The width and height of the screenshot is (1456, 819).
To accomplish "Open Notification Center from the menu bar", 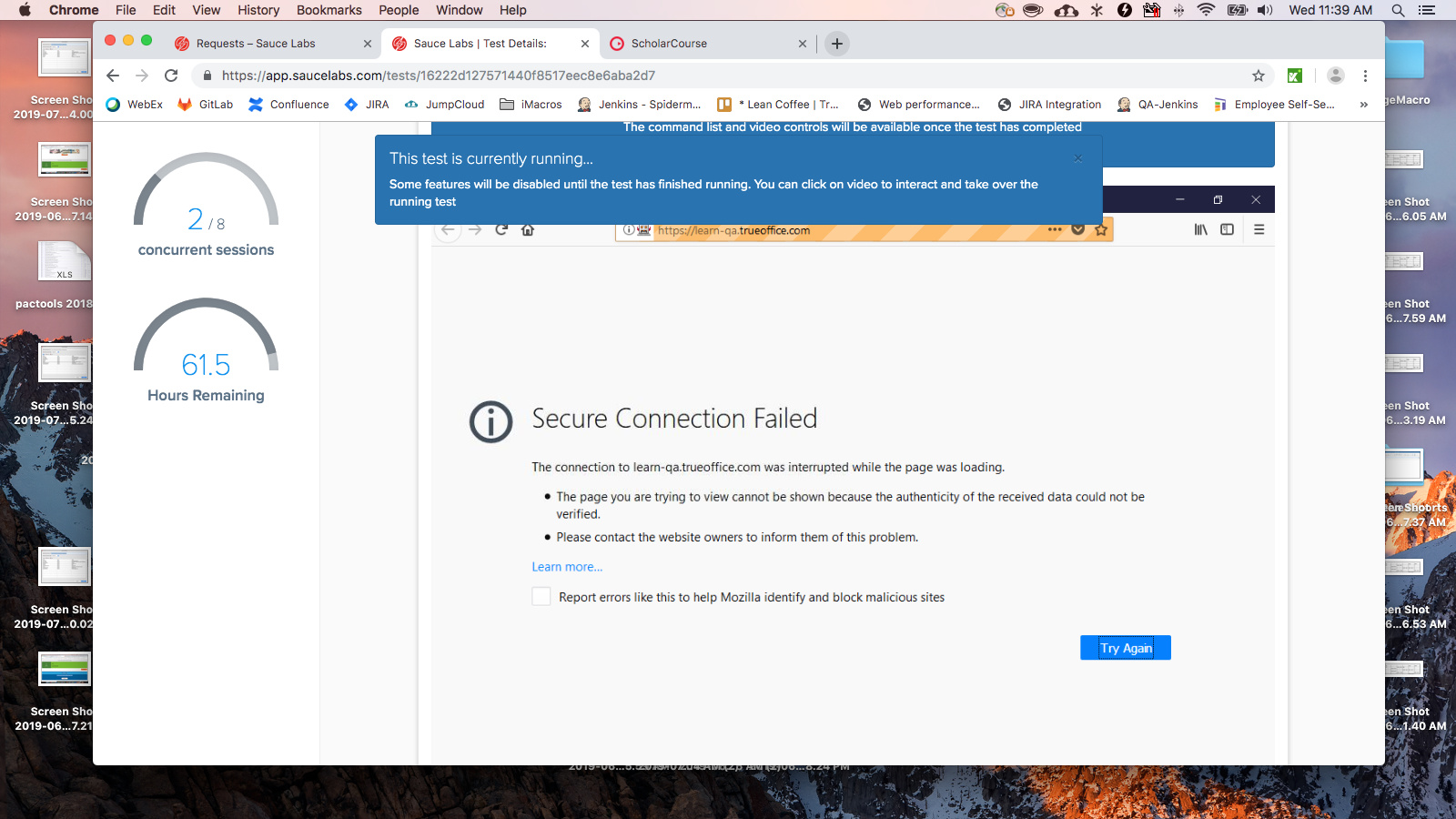I will pyautogui.click(x=1427, y=10).
